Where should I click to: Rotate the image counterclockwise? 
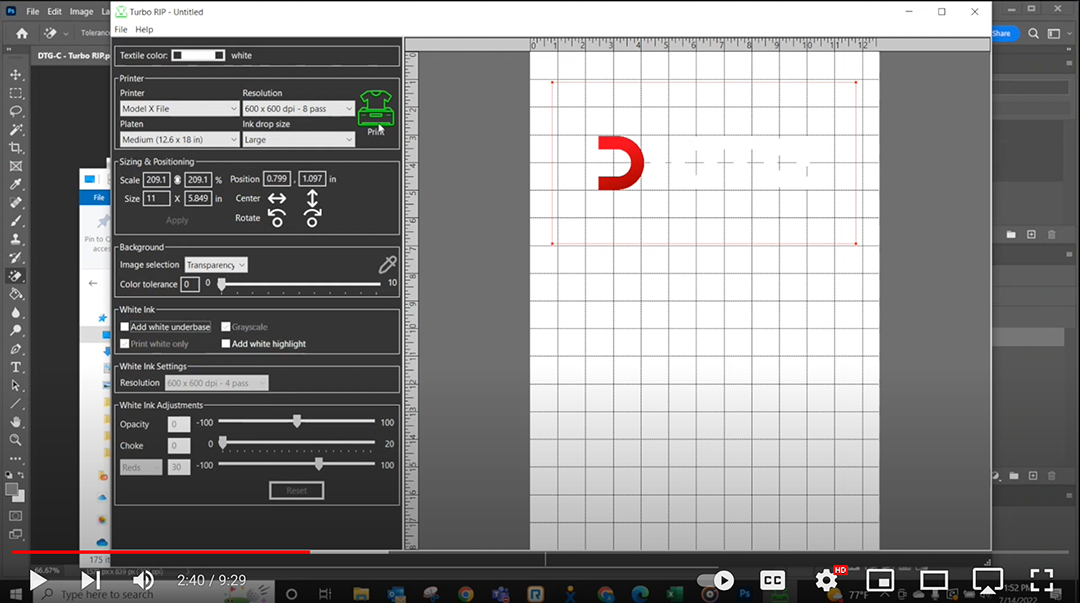(277, 218)
